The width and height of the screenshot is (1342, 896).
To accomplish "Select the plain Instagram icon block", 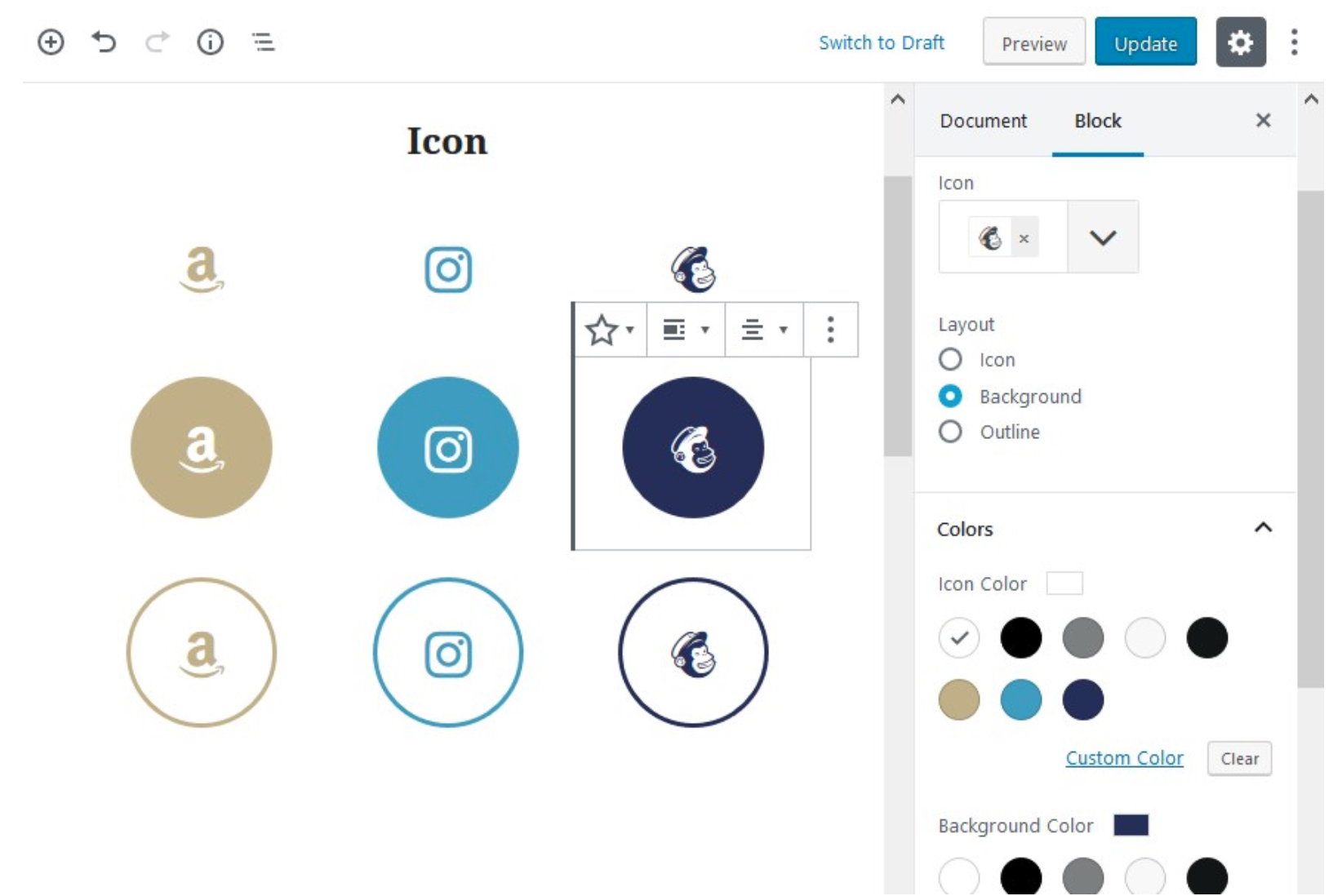I will point(448,269).
